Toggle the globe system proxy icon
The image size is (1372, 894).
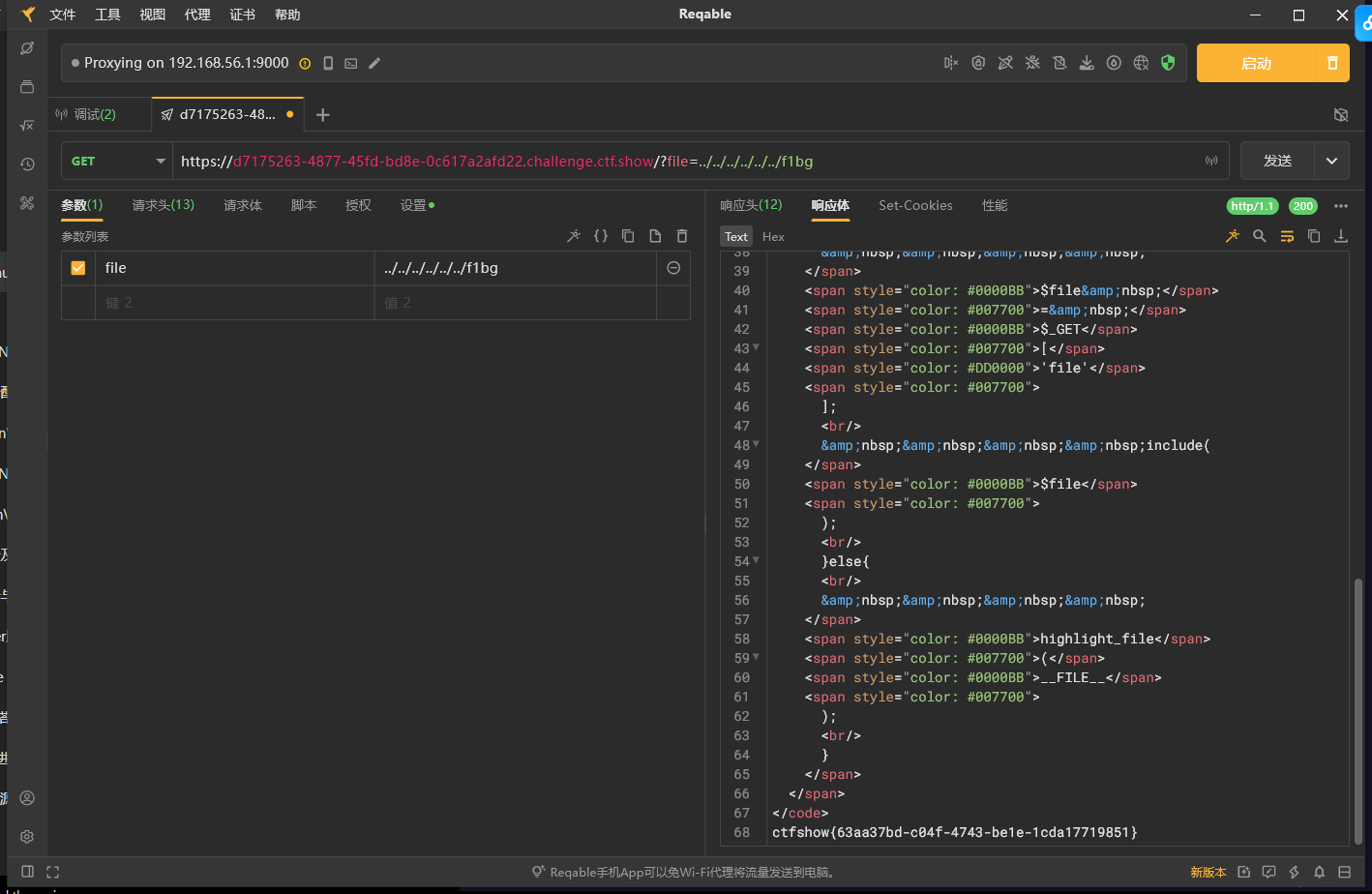click(x=1141, y=63)
